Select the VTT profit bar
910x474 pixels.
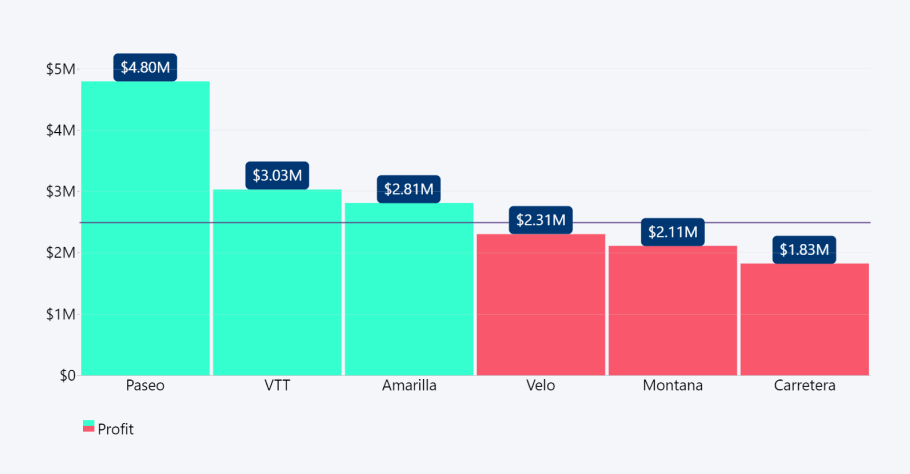click(277, 285)
